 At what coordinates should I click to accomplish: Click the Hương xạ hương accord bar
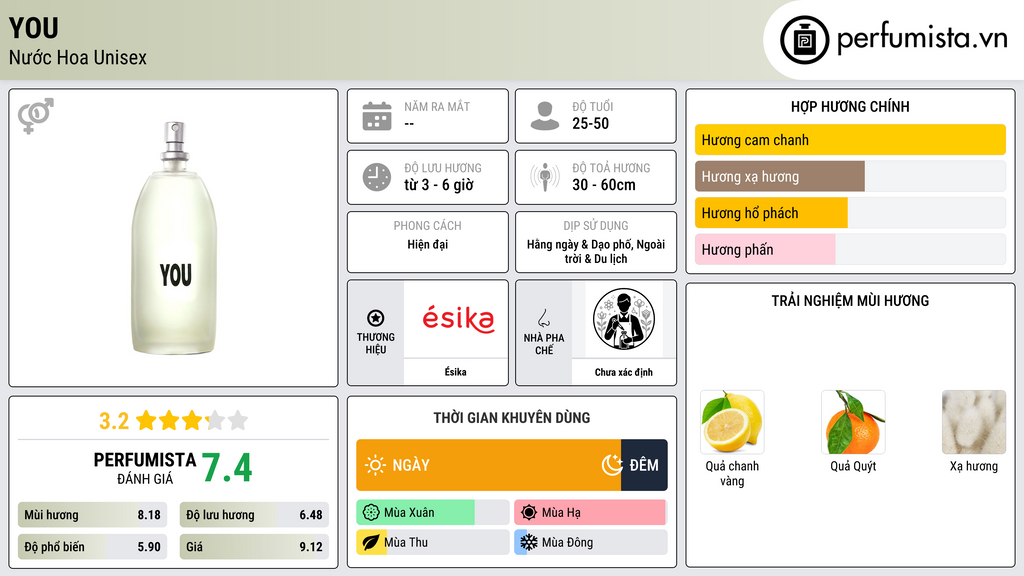850,176
